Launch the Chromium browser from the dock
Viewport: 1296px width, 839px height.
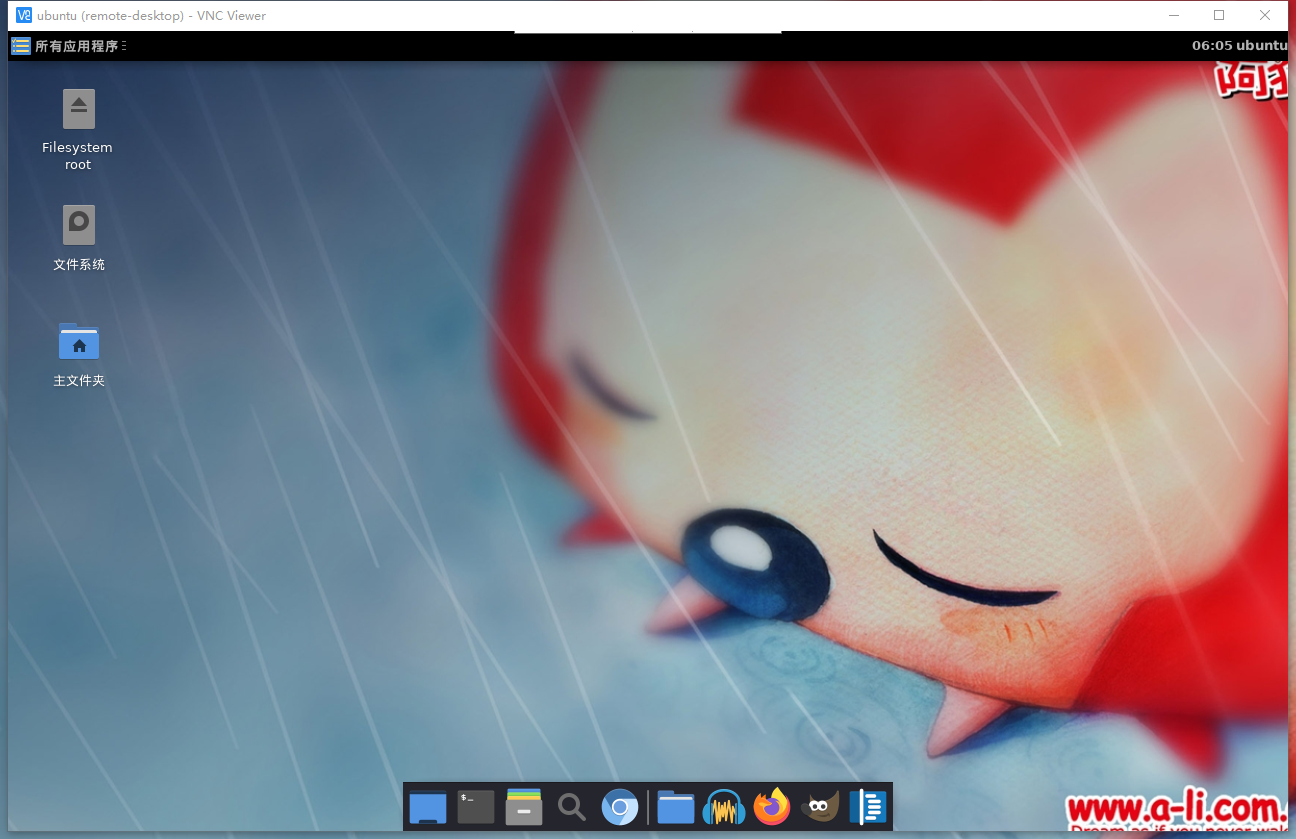(620, 807)
